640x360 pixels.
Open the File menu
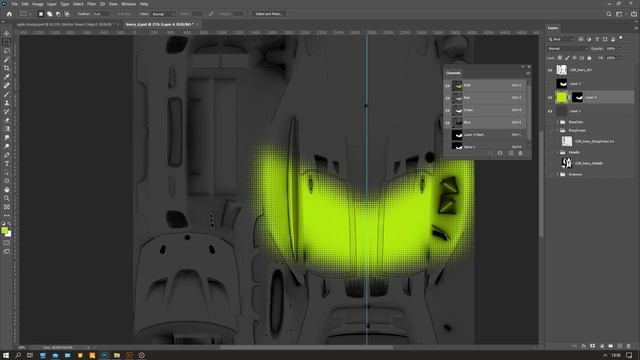point(14,4)
